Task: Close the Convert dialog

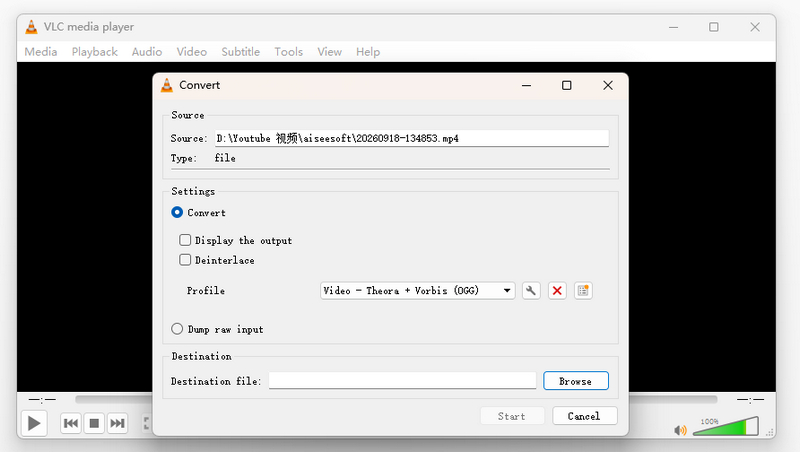Action: click(x=608, y=85)
